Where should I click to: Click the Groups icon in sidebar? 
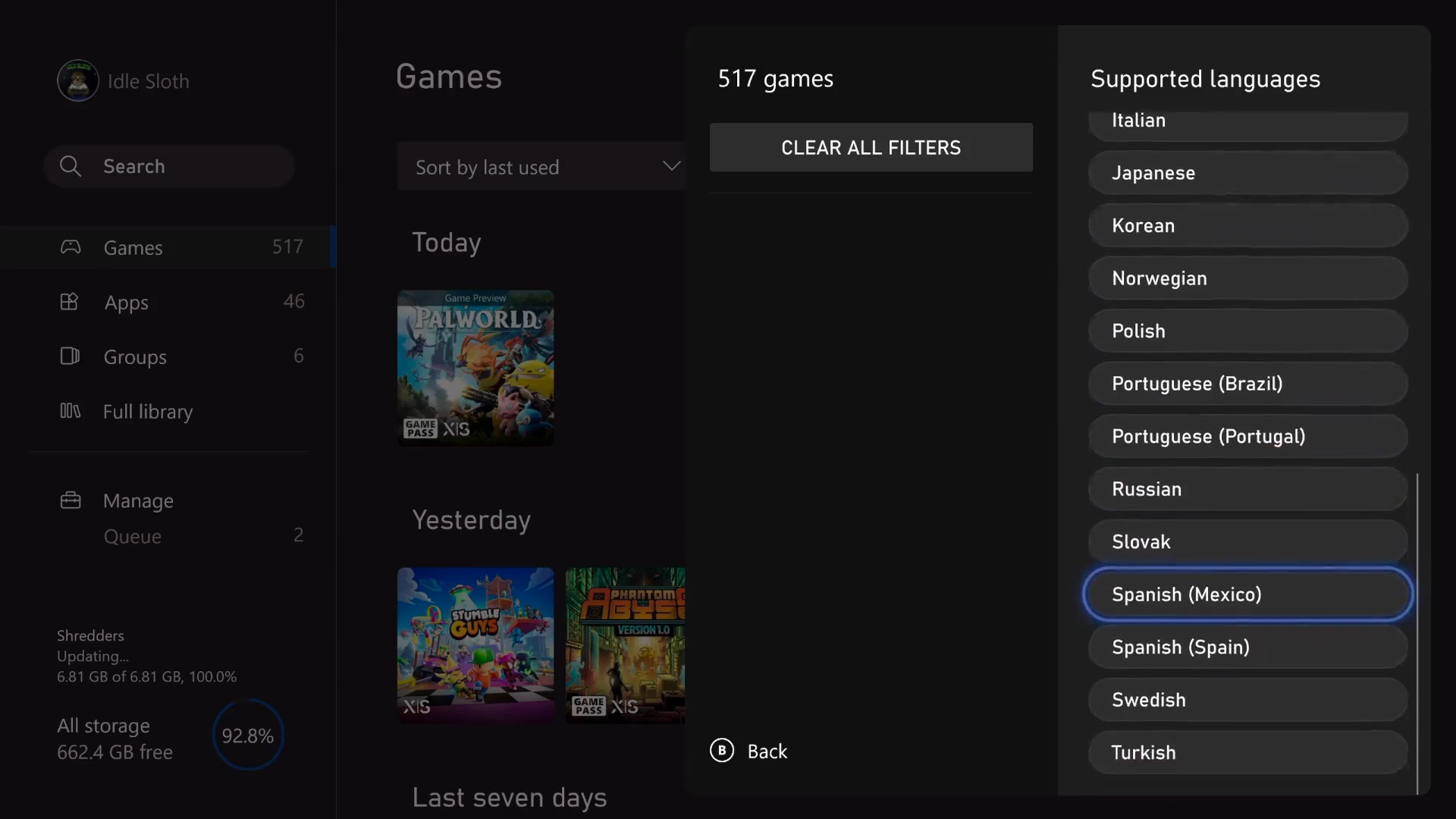point(70,356)
